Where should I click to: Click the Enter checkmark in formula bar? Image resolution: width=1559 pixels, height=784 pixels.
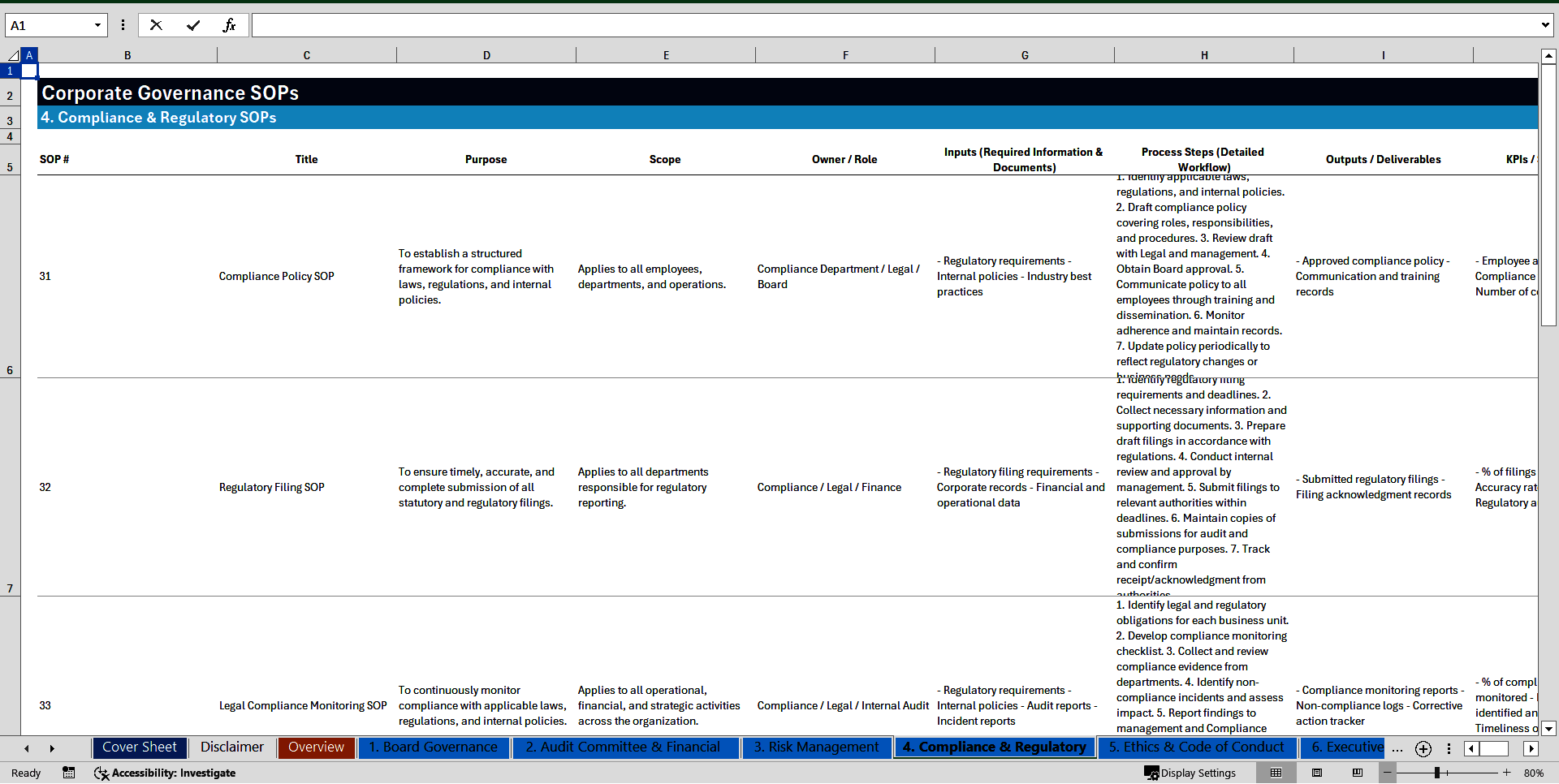(193, 25)
